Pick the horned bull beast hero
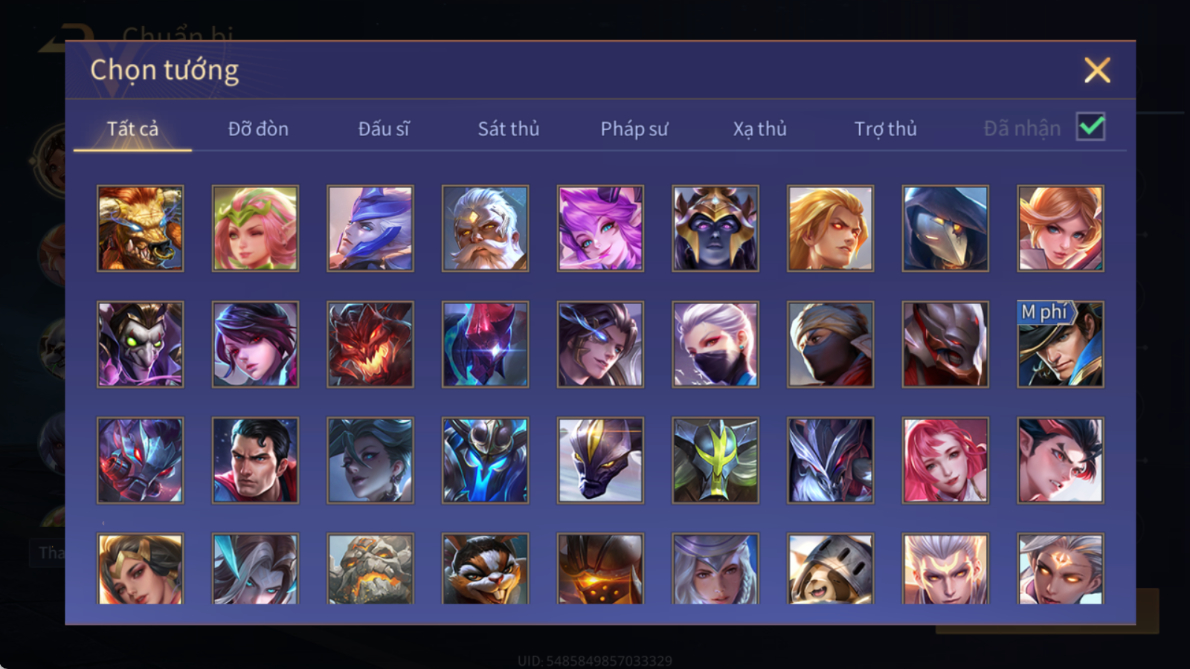Viewport: 1190px width, 669px height. click(140, 228)
